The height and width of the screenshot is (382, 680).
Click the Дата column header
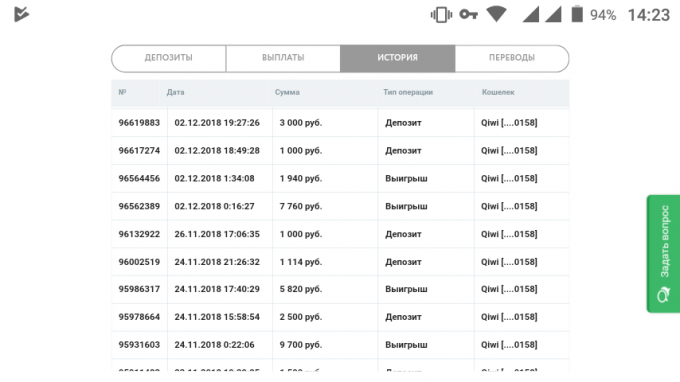point(175,92)
